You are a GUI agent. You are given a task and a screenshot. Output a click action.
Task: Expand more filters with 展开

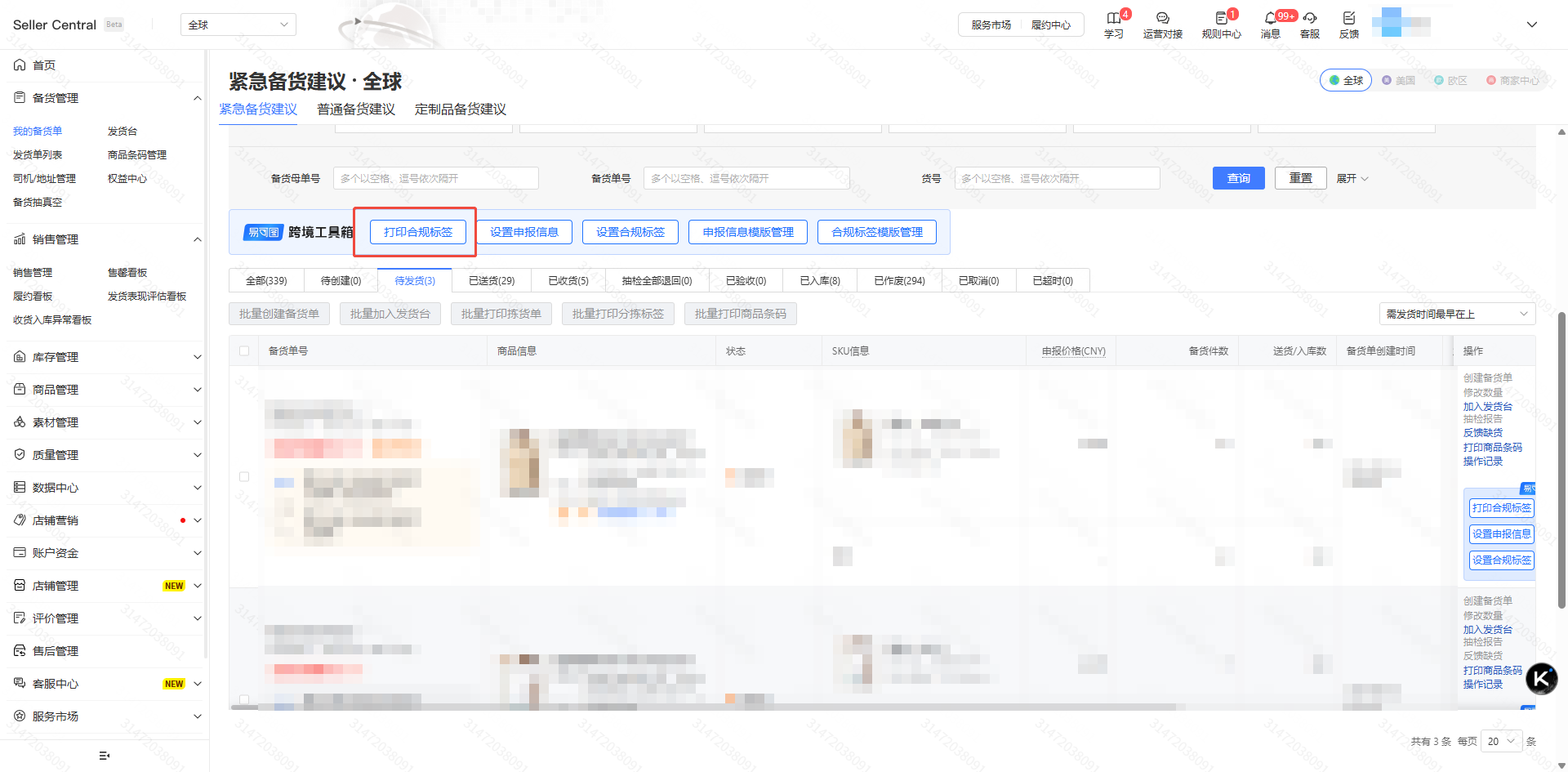pos(1352,178)
